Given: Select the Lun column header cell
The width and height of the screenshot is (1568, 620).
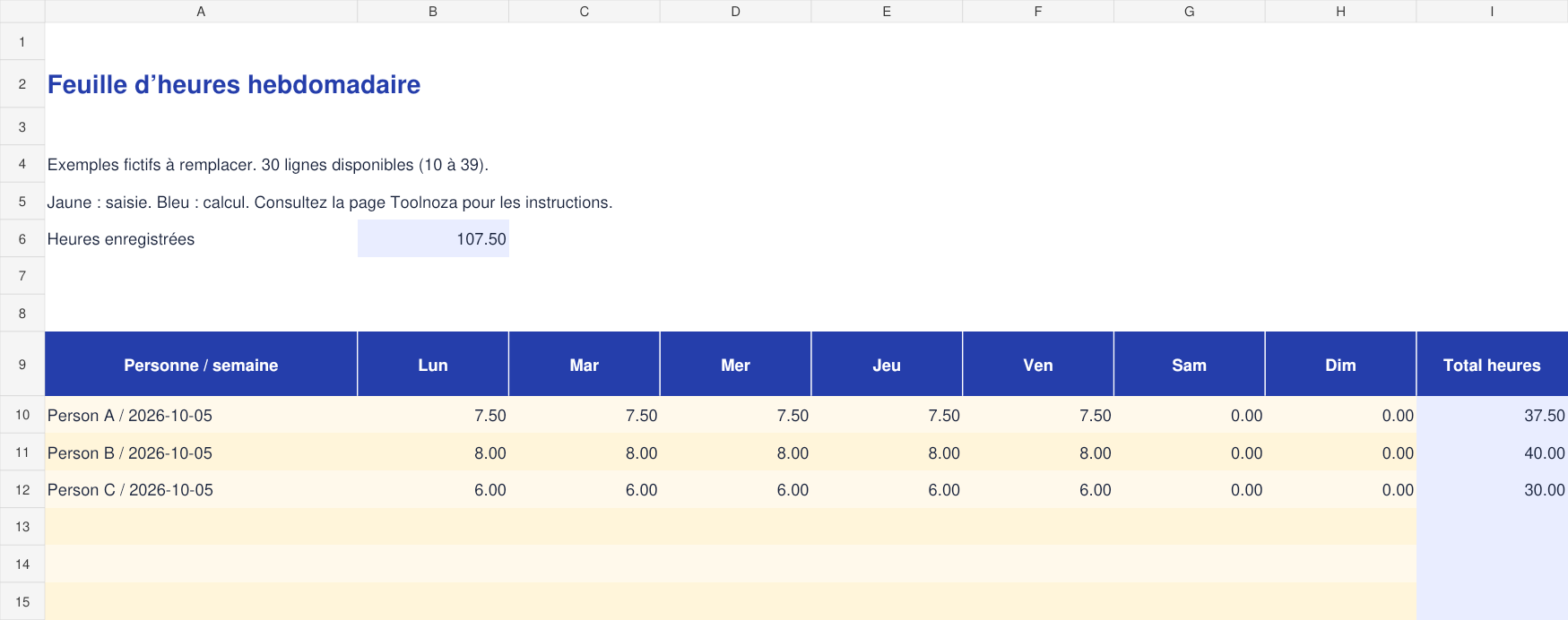Looking at the screenshot, I should coord(433,365).
